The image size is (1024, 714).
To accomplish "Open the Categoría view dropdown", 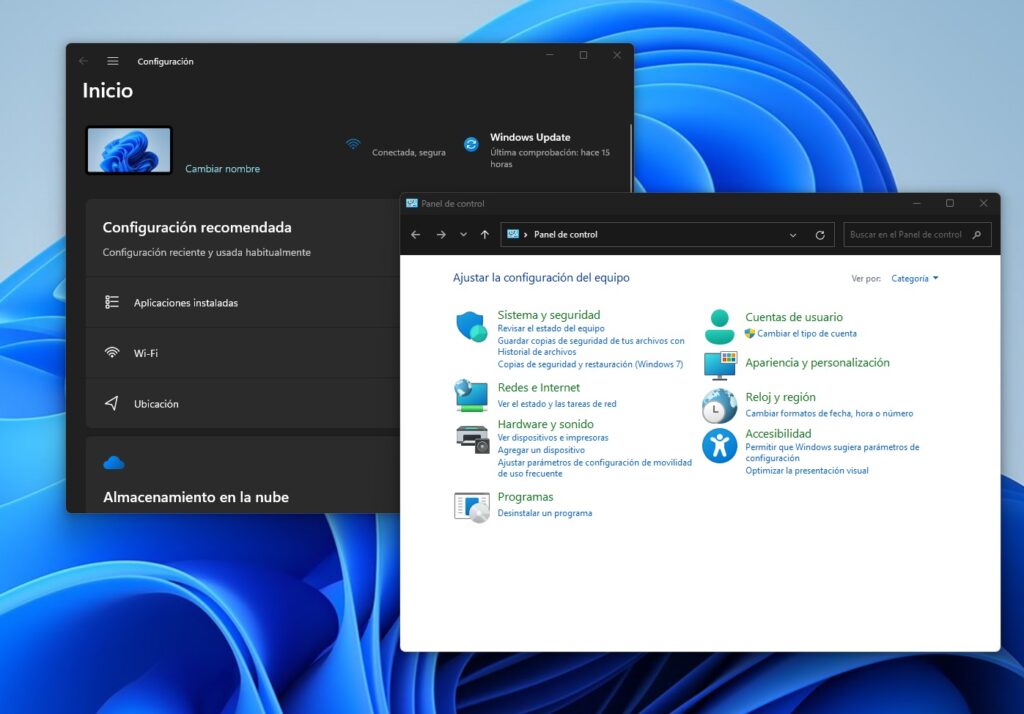I will (914, 278).
